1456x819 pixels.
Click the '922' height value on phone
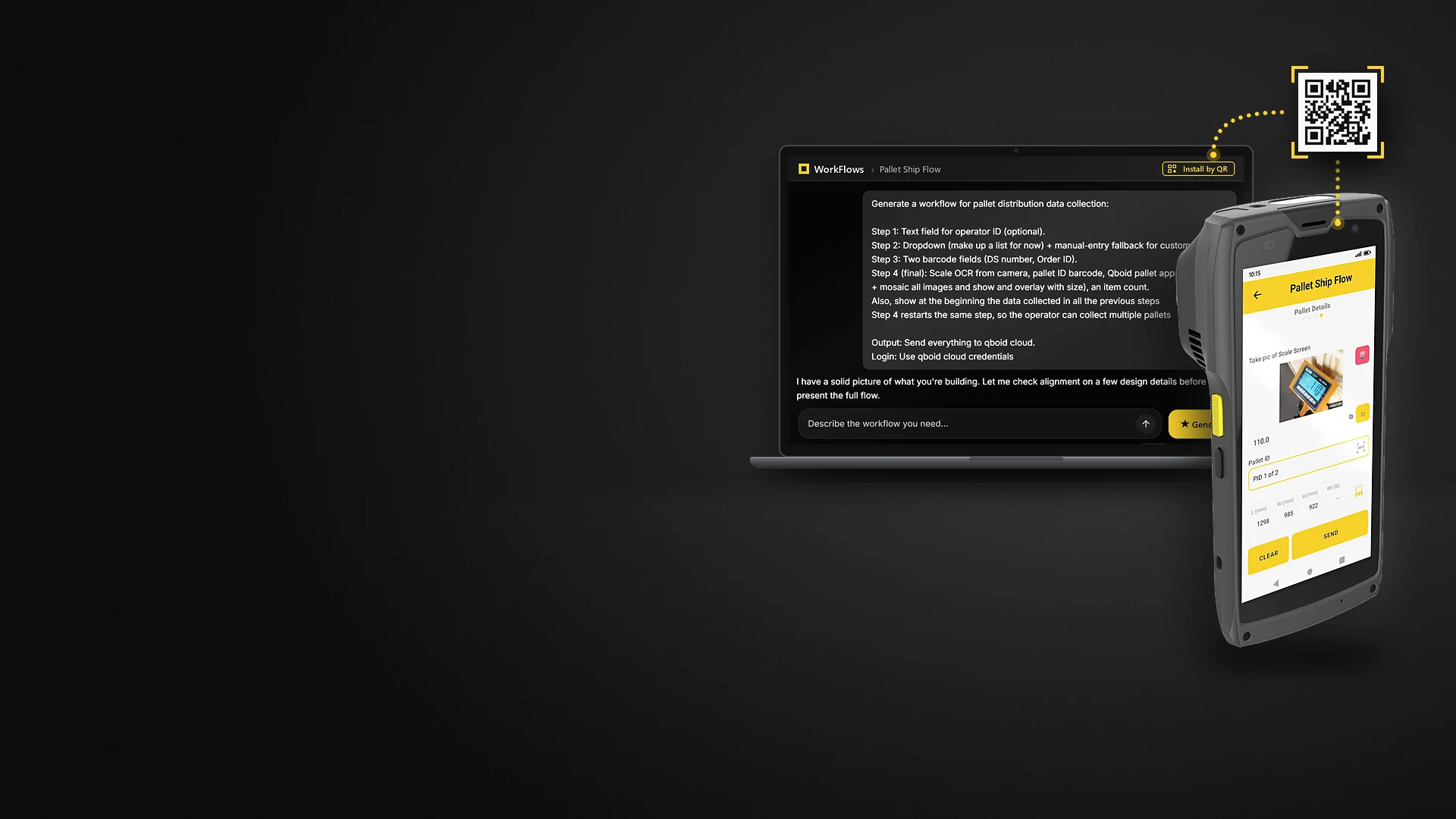click(x=1313, y=506)
